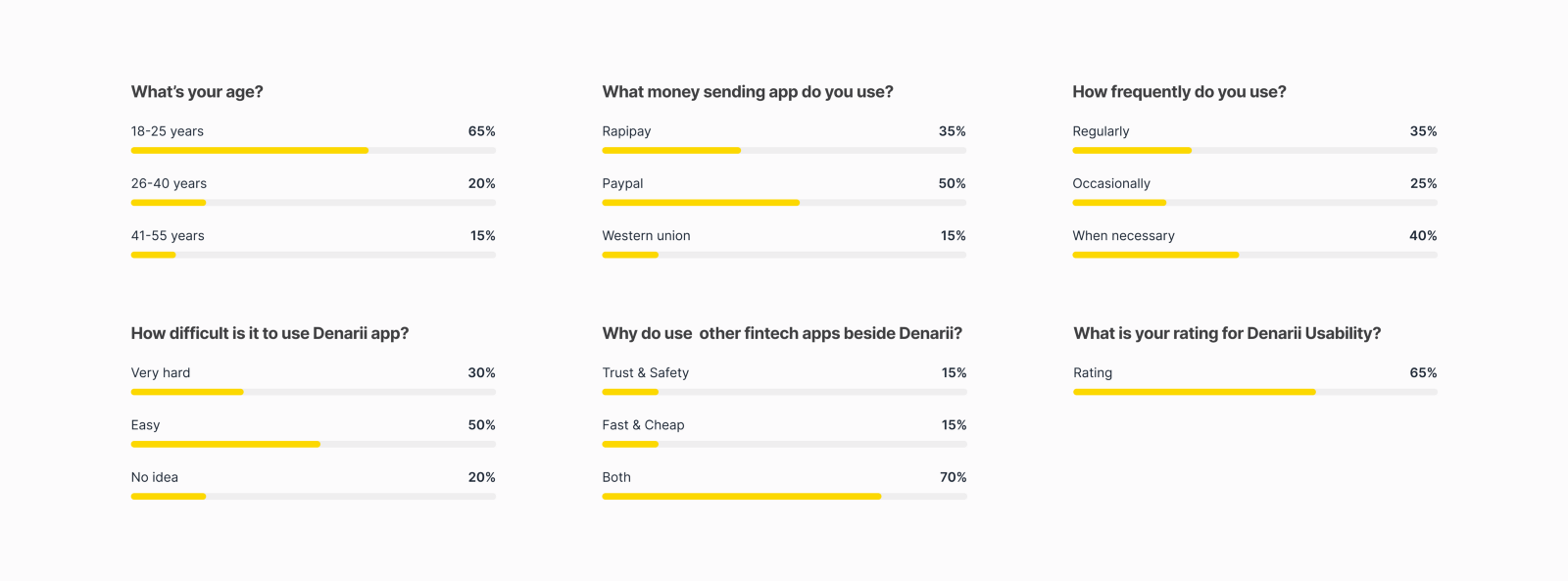Click the 18-25 years progress bar

coord(314,151)
